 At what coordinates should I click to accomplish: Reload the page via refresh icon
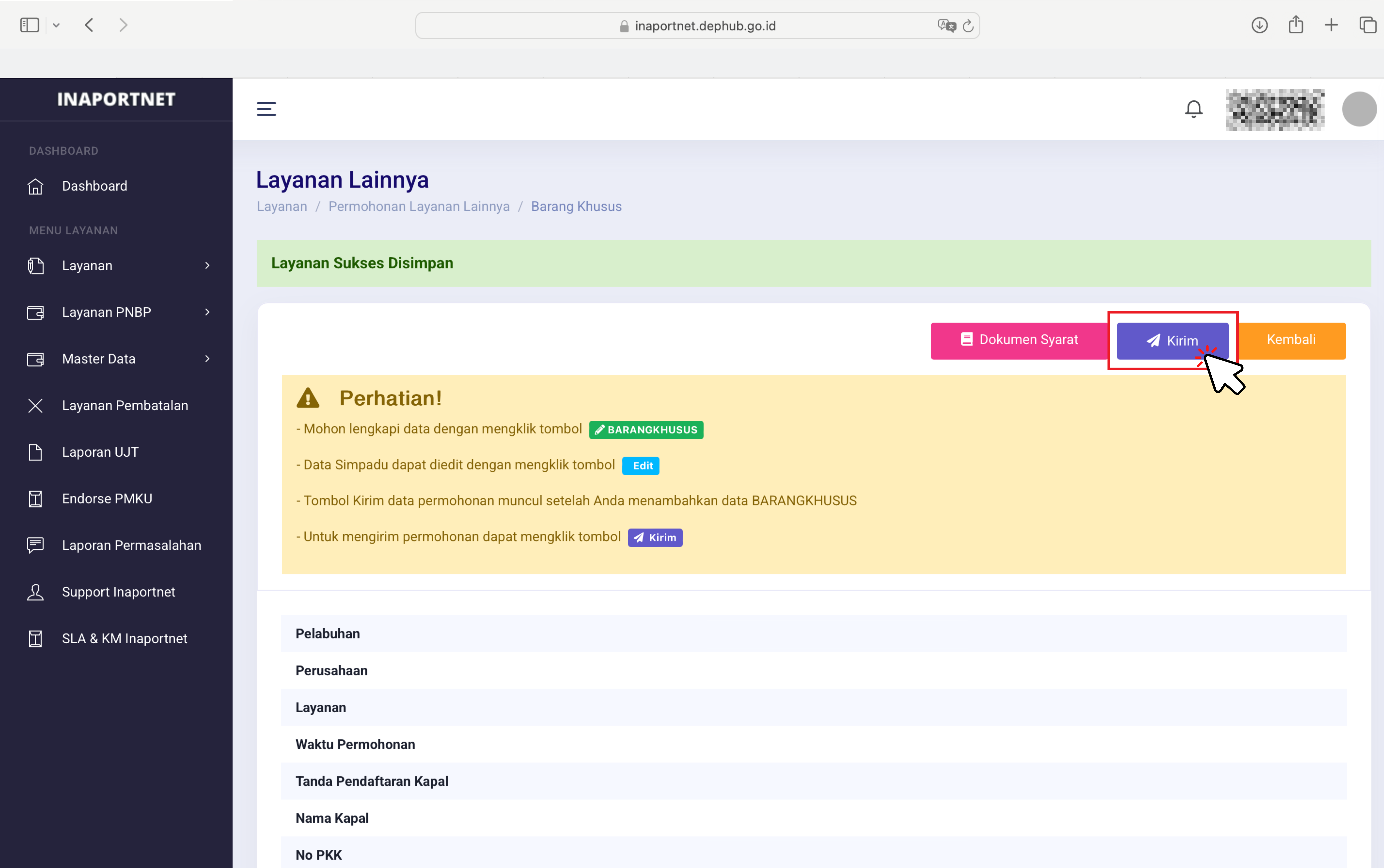click(968, 26)
